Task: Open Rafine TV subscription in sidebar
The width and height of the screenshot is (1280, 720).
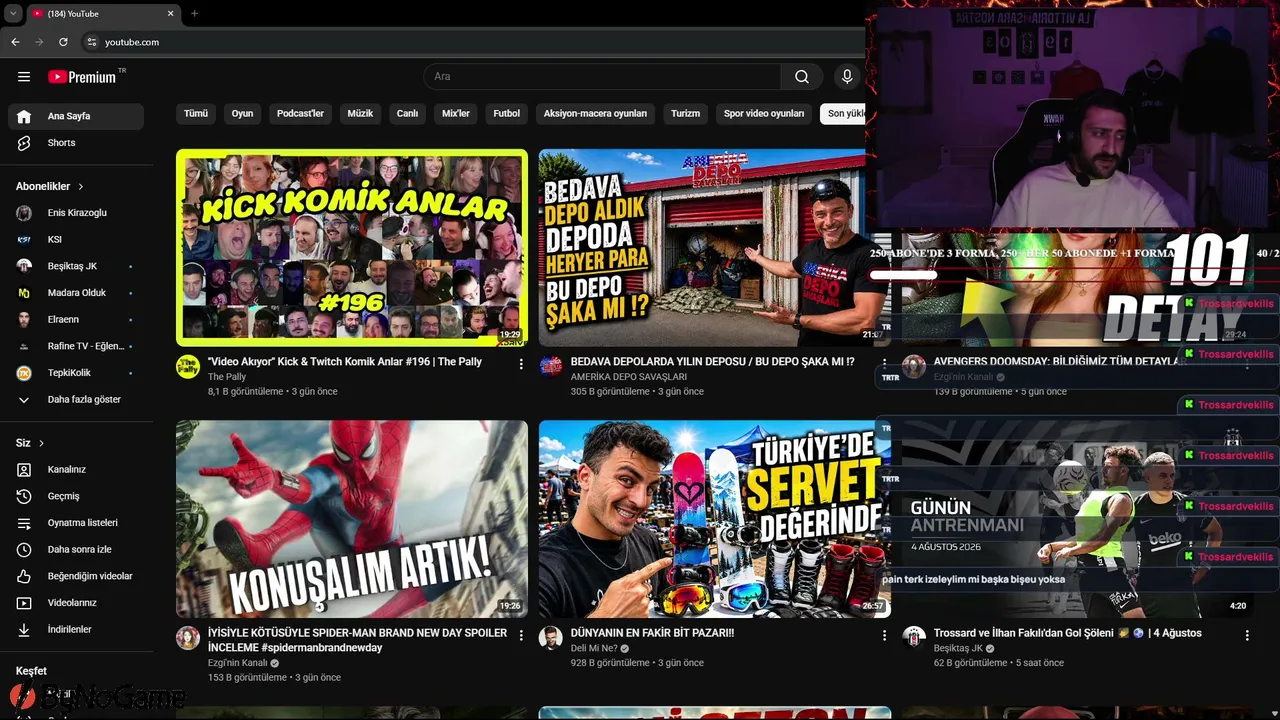Action: (76, 346)
